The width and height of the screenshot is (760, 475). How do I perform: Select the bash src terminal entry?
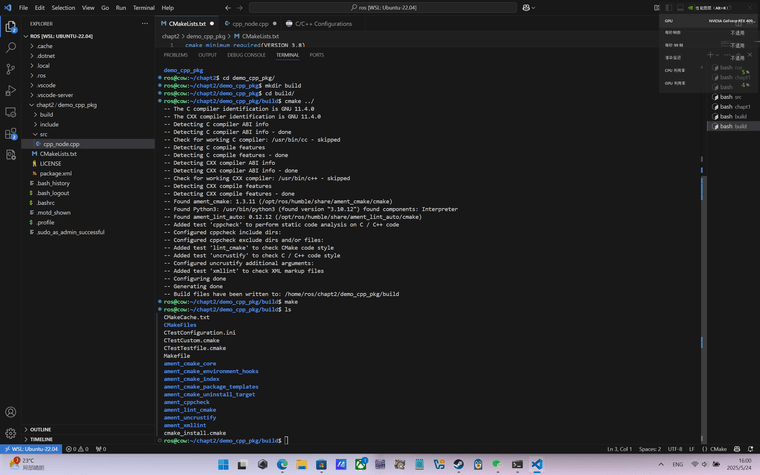click(731, 97)
